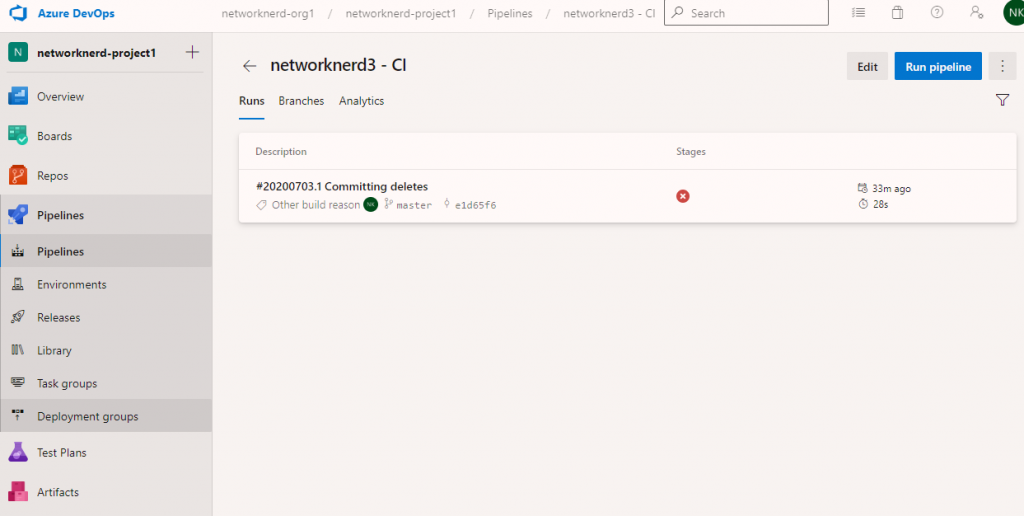Switch to the Branches tab
The image size is (1024, 516).
pos(301,101)
